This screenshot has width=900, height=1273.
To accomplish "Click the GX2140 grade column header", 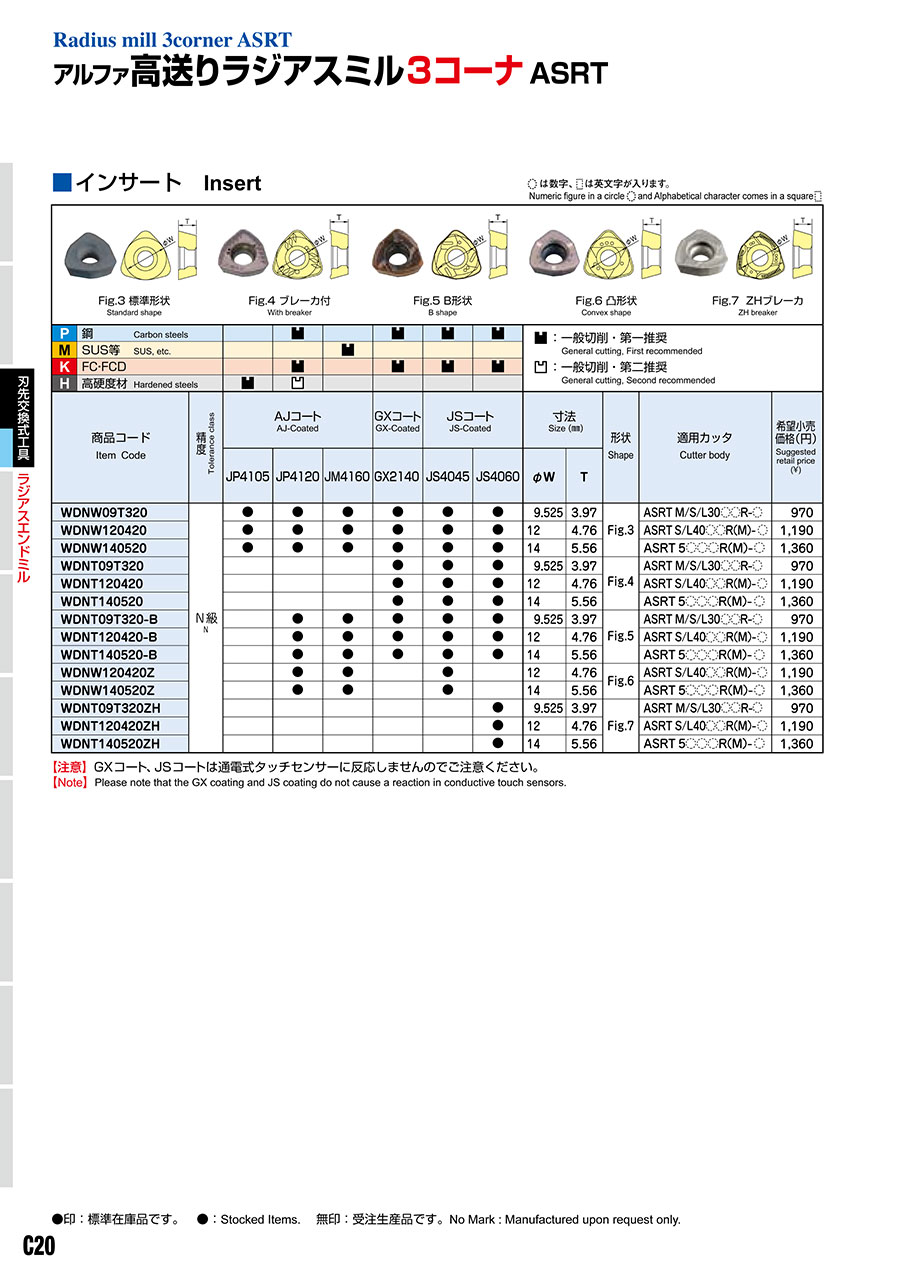I will (397, 477).
